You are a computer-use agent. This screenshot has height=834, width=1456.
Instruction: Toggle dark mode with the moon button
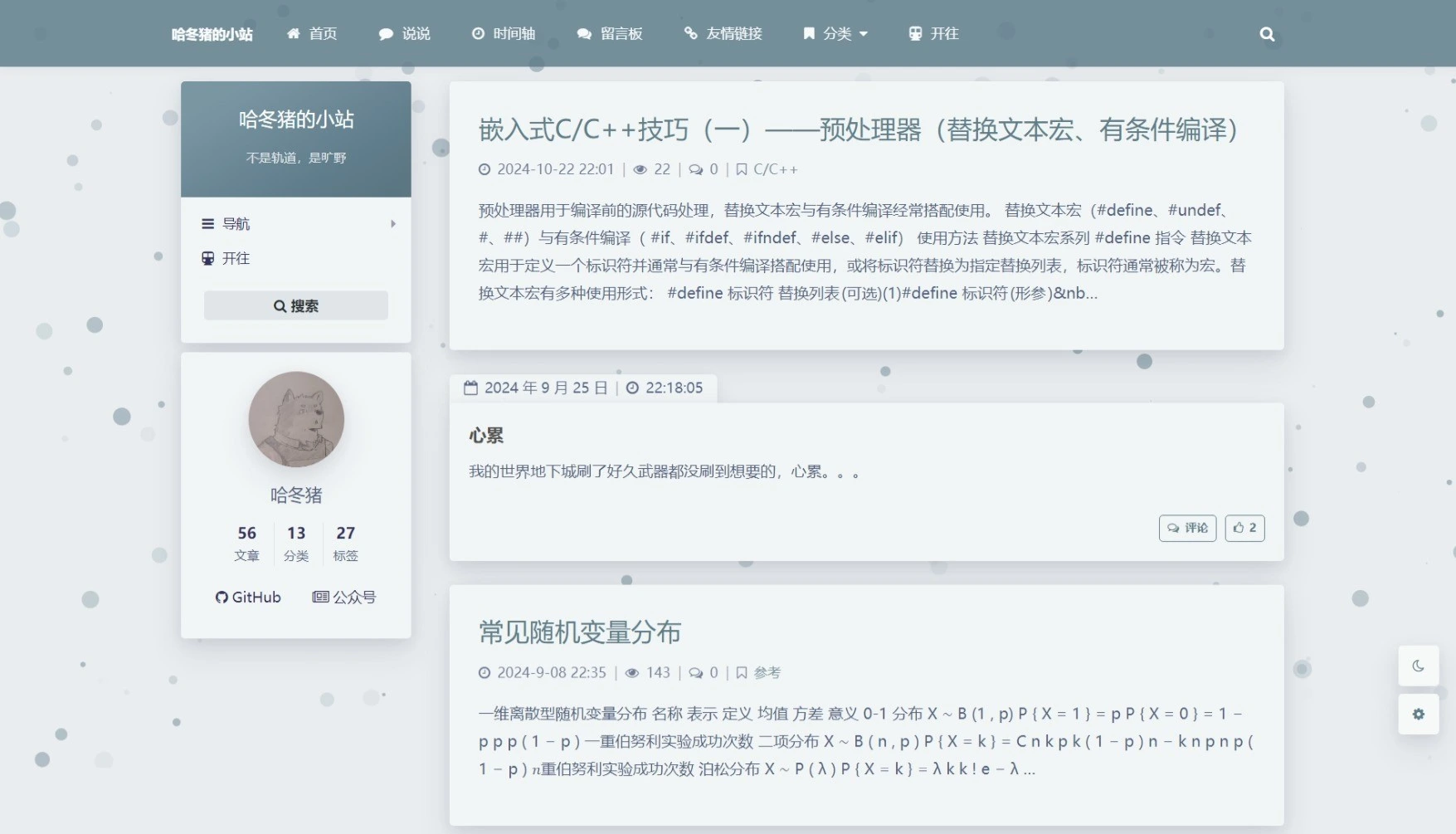(x=1419, y=666)
